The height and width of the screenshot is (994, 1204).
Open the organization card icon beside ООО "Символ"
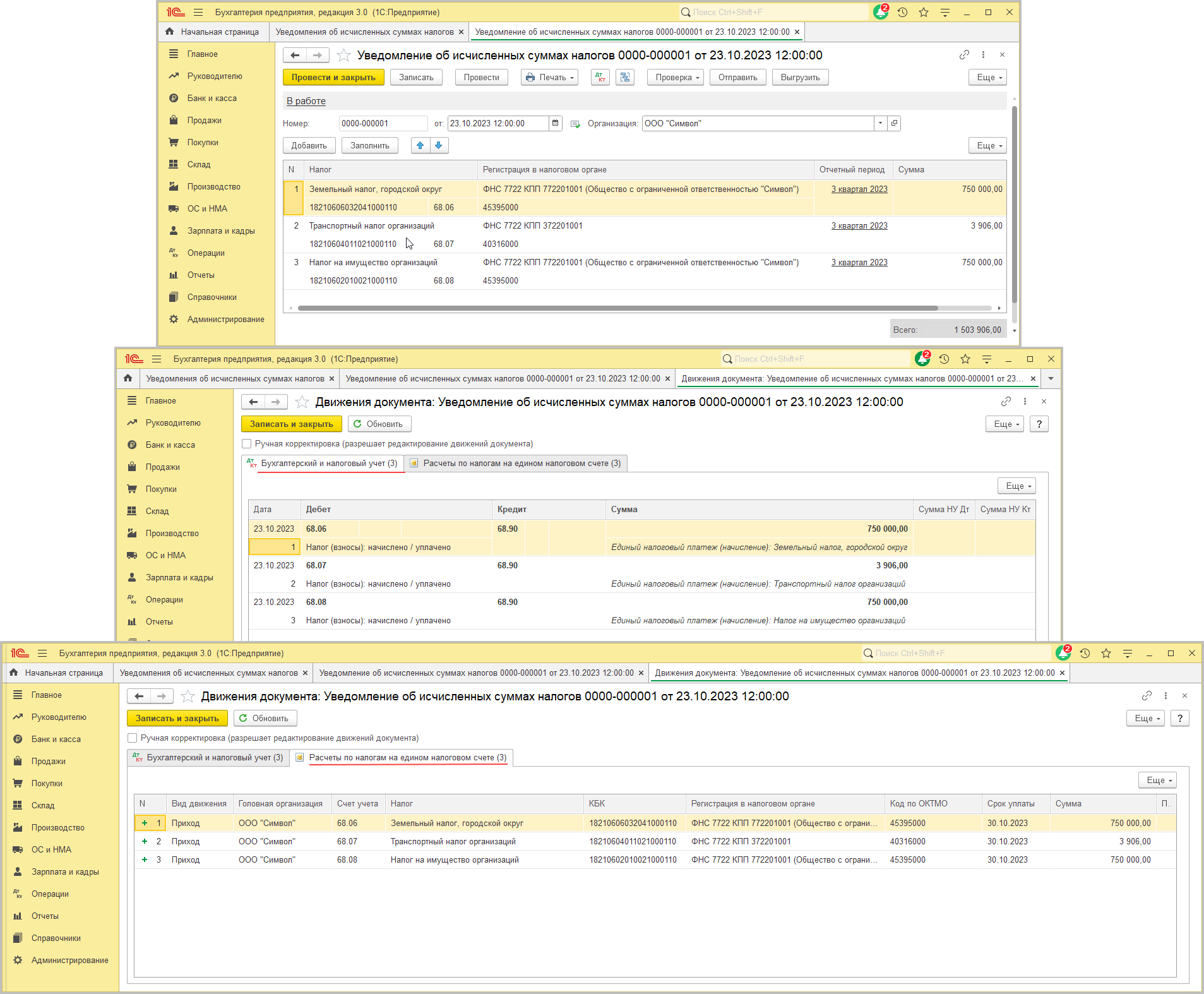(894, 124)
